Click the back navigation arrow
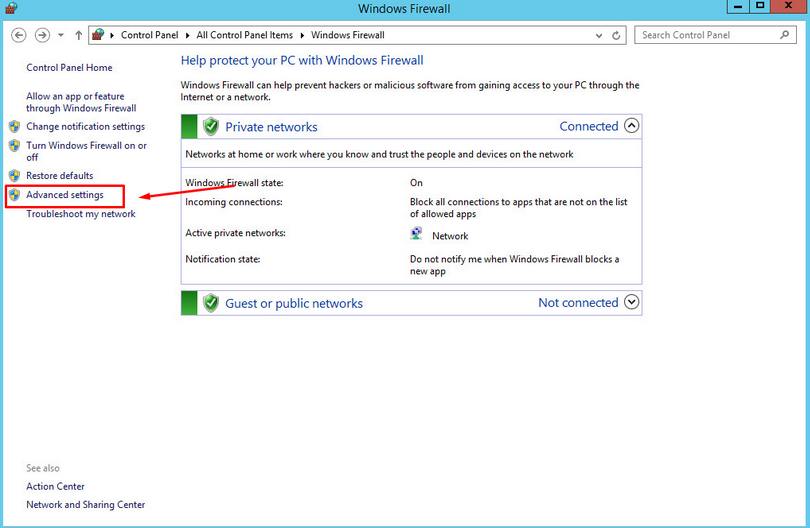810x528 pixels. click(18, 35)
